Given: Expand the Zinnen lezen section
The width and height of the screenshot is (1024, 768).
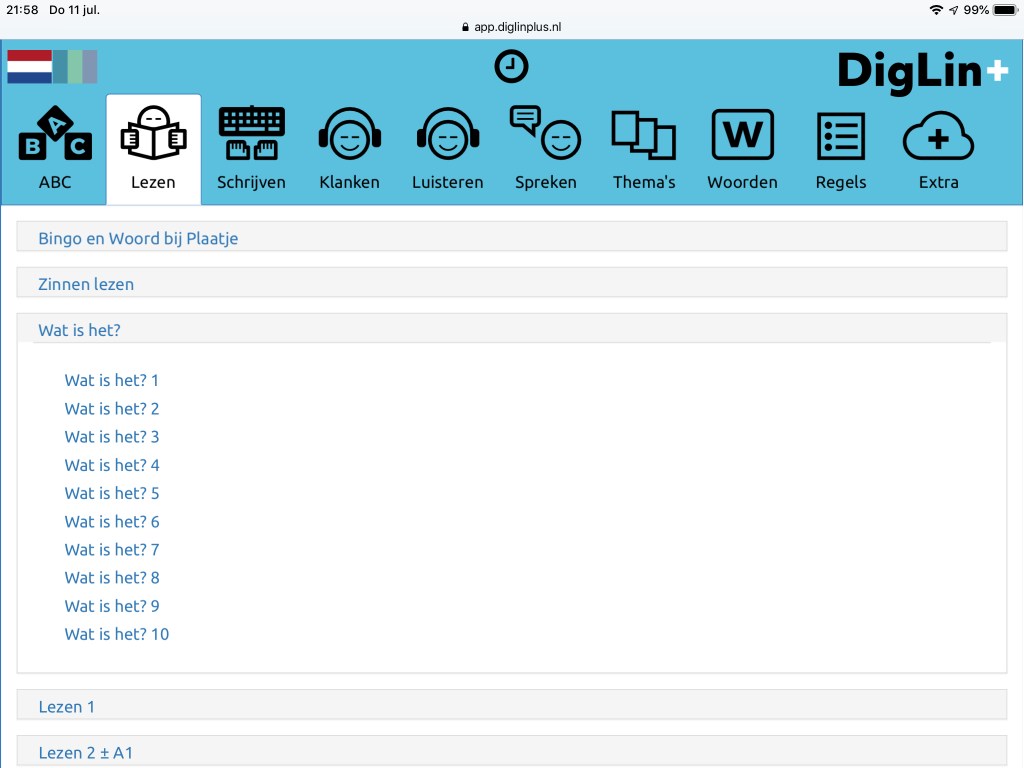Looking at the screenshot, I should (86, 284).
